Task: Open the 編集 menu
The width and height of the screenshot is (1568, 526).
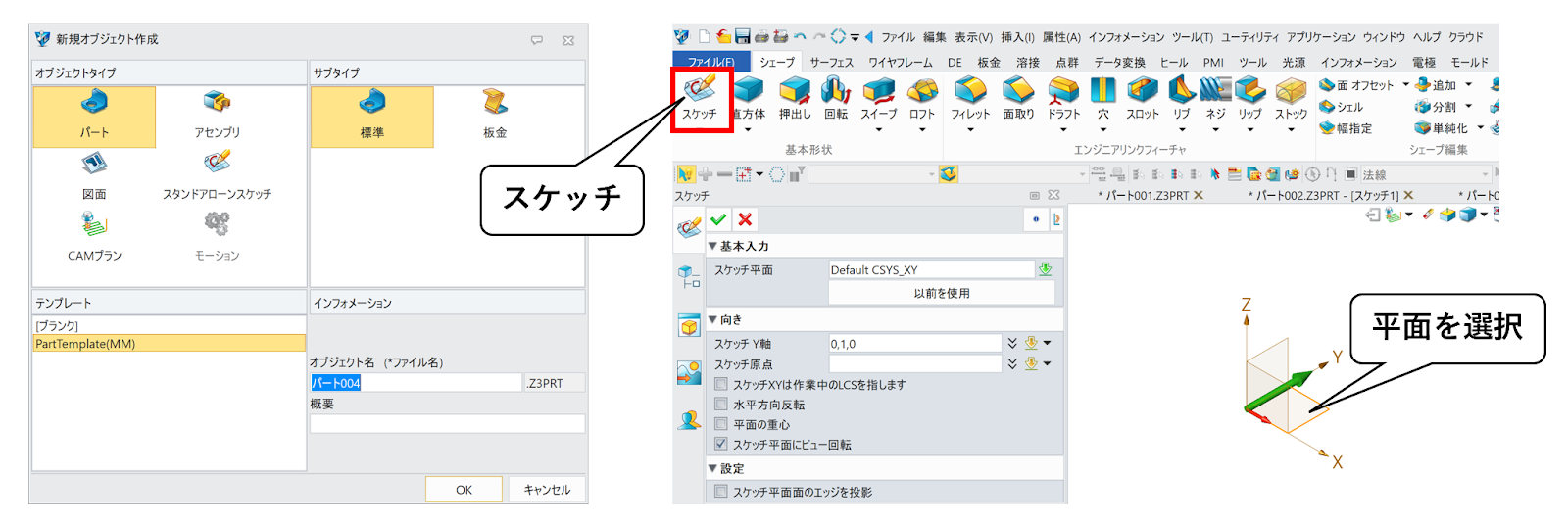Action: (x=934, y=37)
